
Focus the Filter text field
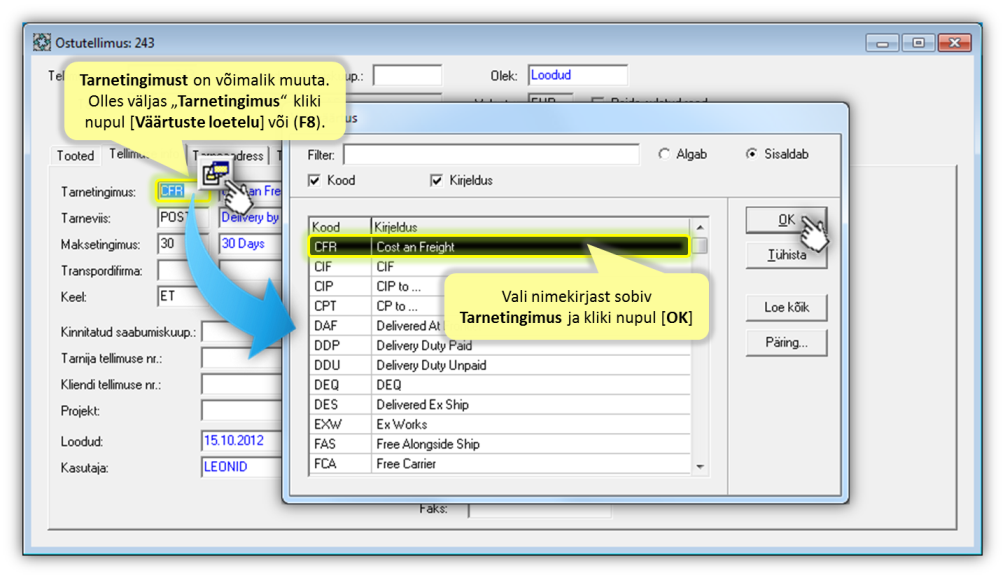491,154
